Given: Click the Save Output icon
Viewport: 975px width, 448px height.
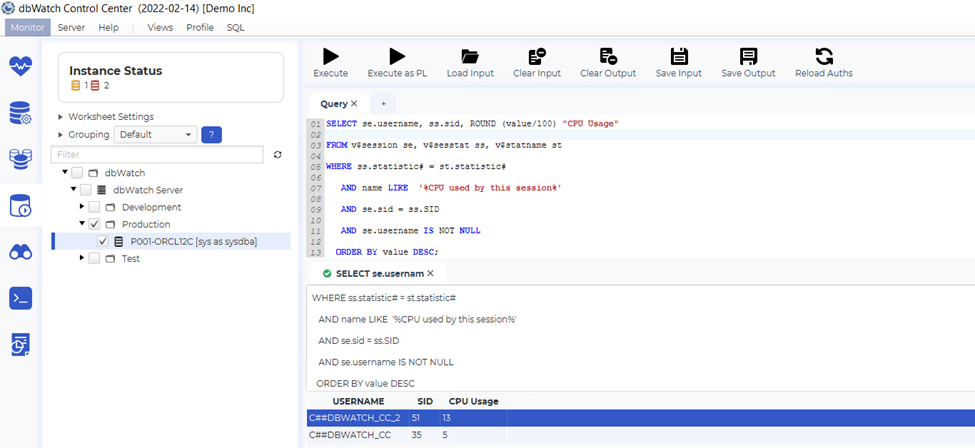Looking at the screenshot, I should [748, 57].
